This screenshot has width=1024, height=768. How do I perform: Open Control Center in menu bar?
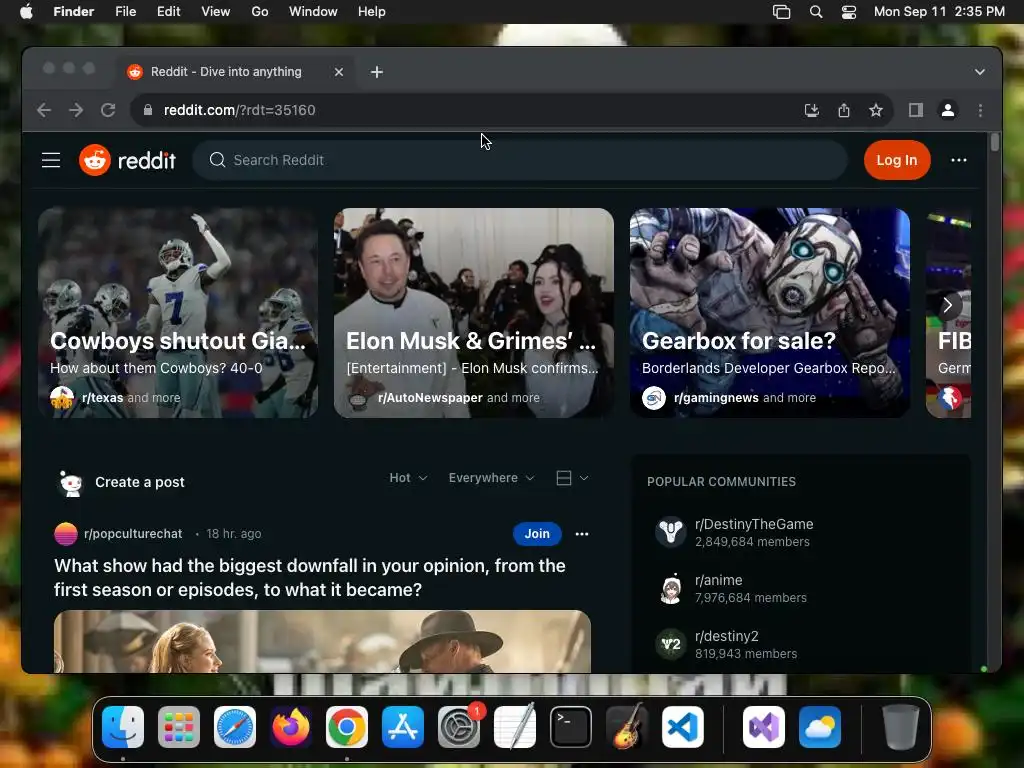849,12
